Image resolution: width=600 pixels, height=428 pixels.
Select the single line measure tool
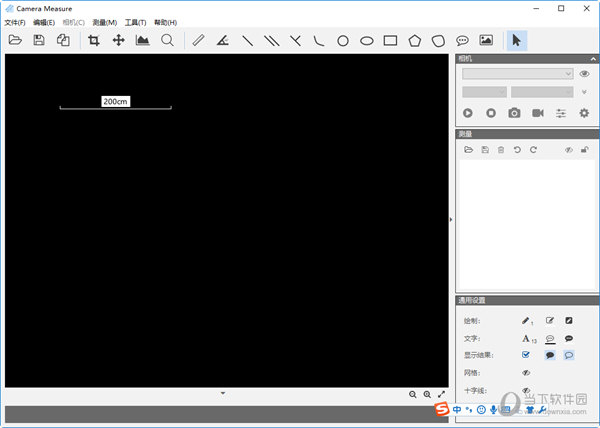248,41
